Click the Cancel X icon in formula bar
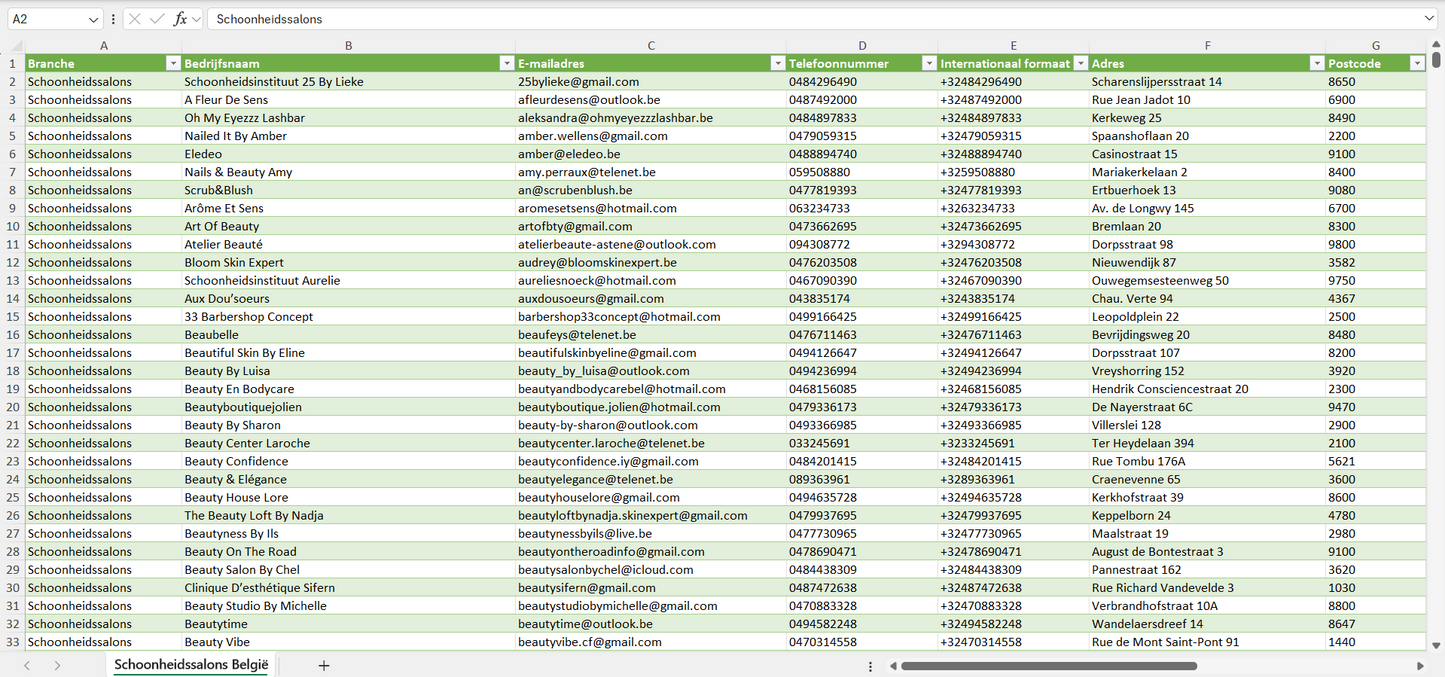 pos(135,19)
